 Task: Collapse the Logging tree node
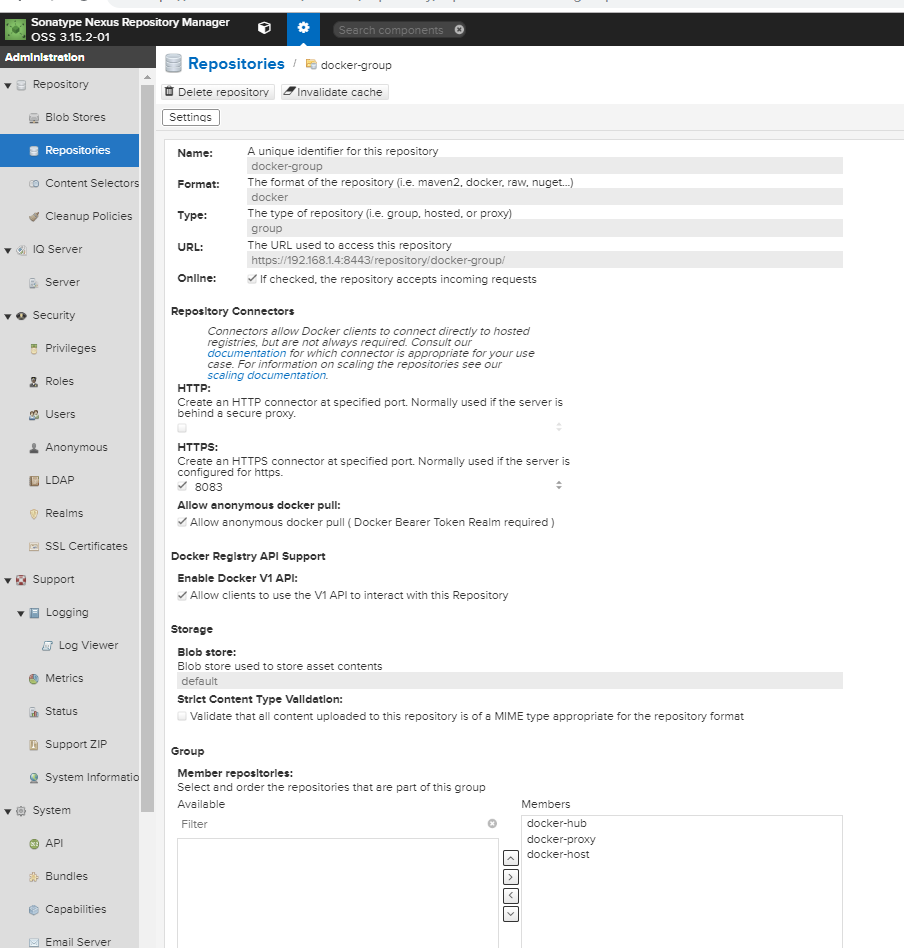[21, 613]
